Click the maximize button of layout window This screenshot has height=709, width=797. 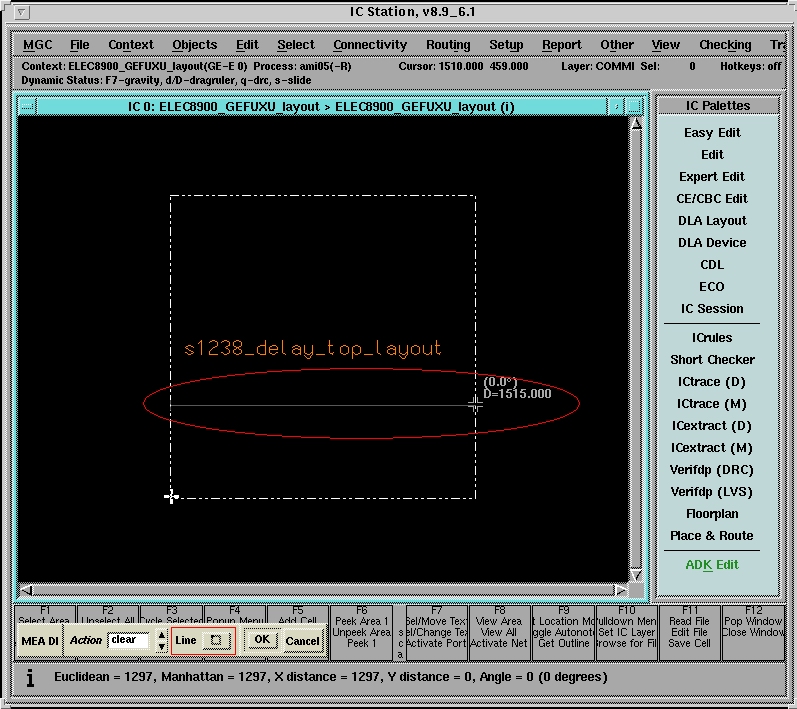click(x=636, y=106)
